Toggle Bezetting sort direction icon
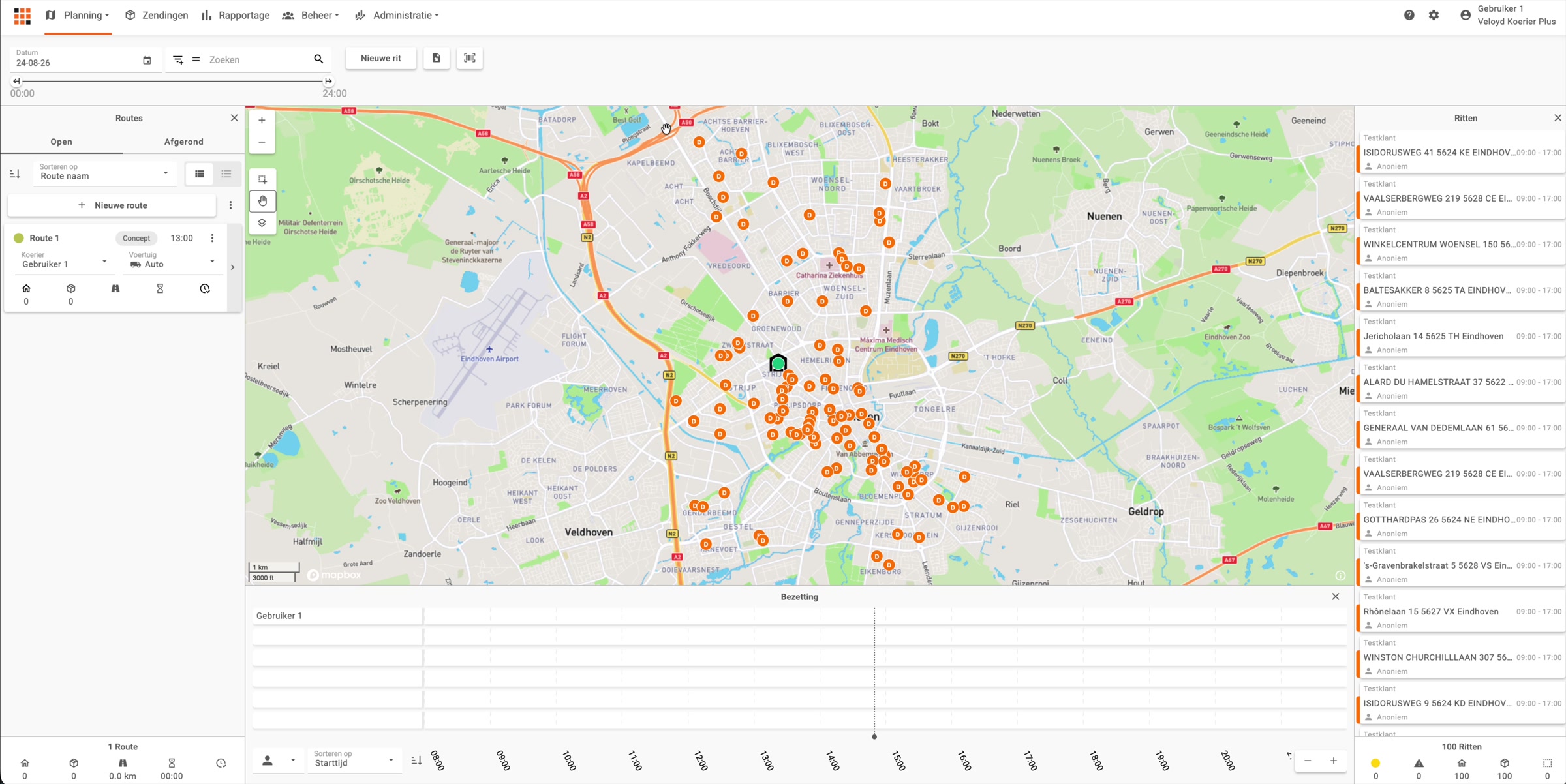The width and height of the screenshot is (1566, 784). (416, 761)
